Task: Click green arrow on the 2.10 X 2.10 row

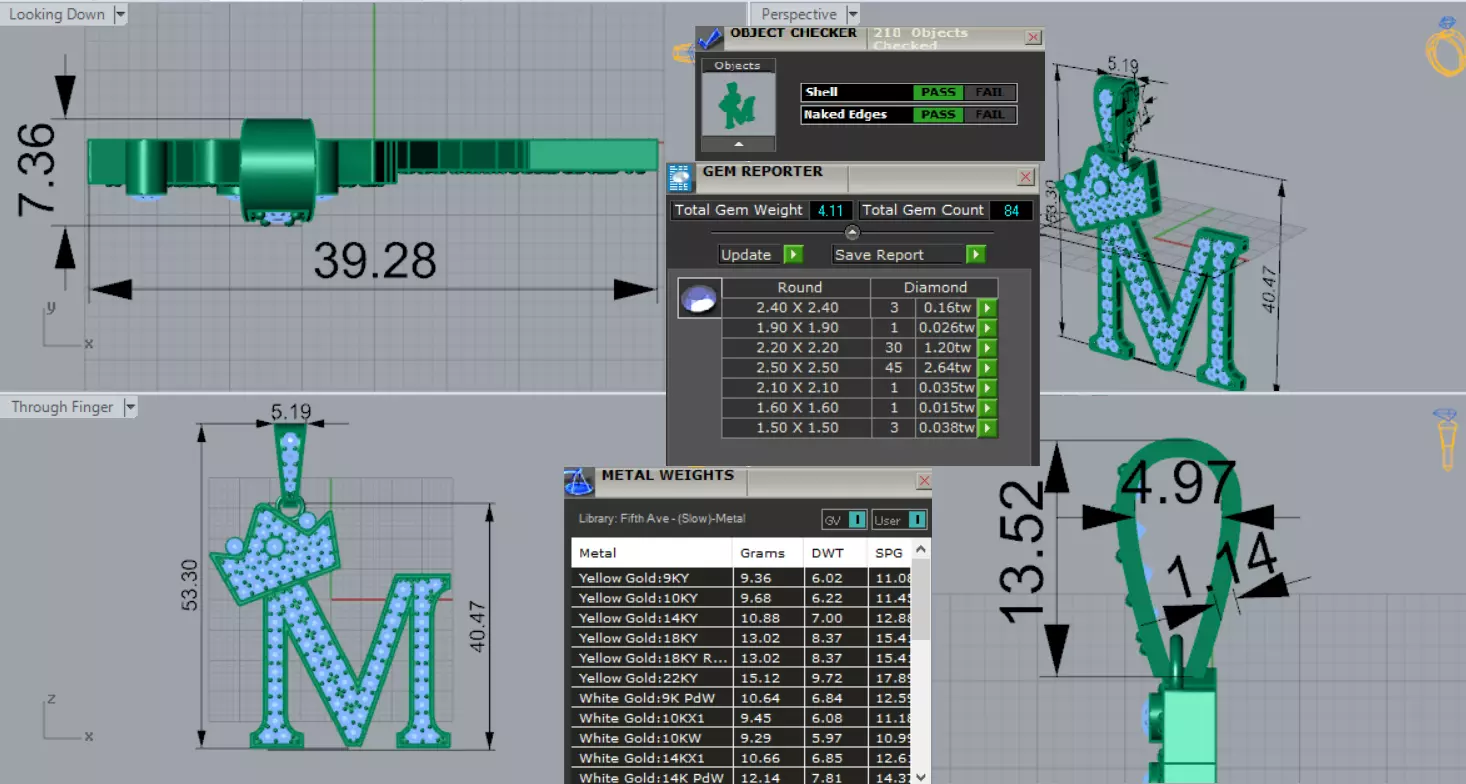Action: 987,388
